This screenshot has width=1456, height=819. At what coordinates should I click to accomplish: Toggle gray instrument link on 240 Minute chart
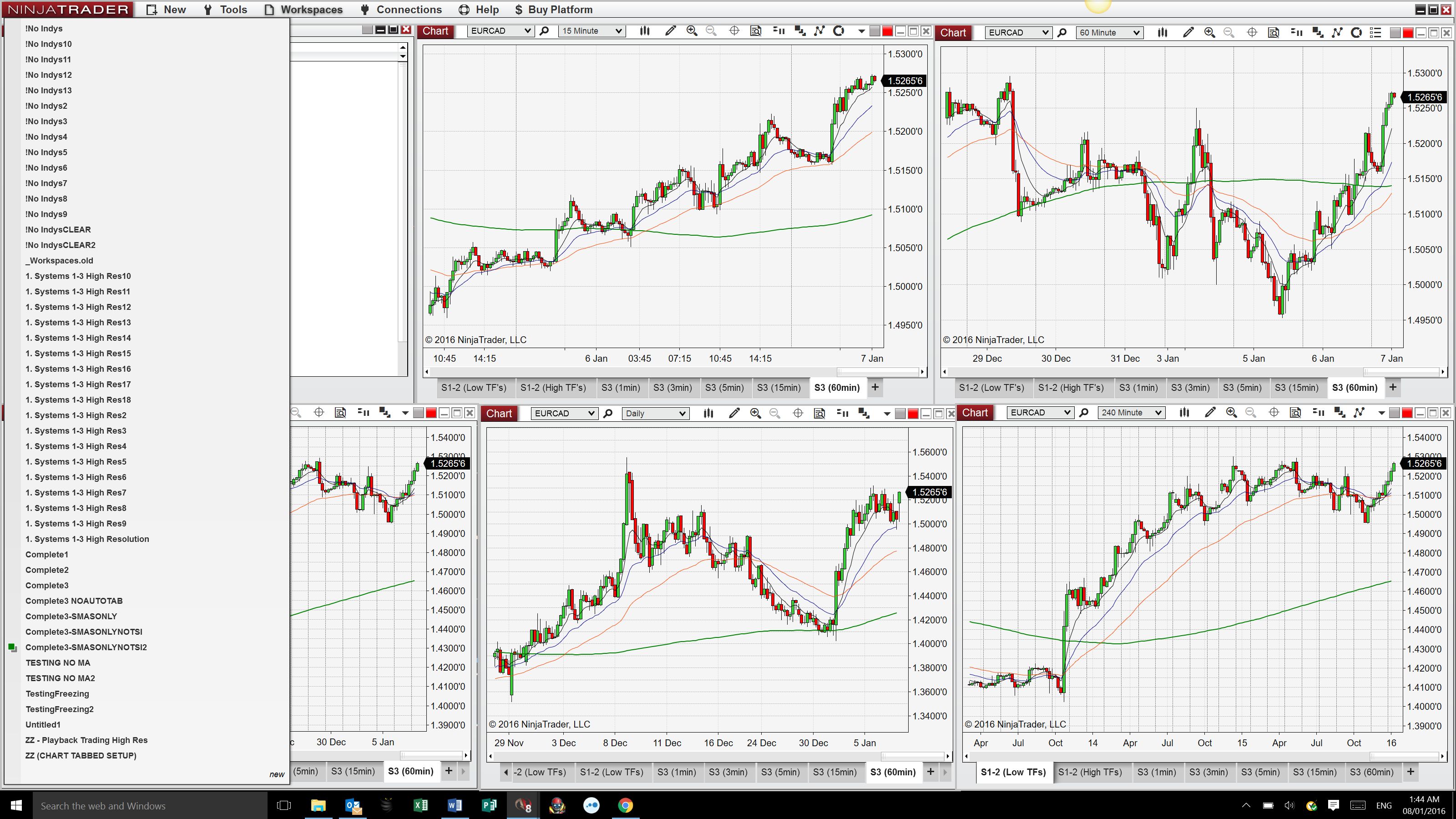tap(1395, 413)
